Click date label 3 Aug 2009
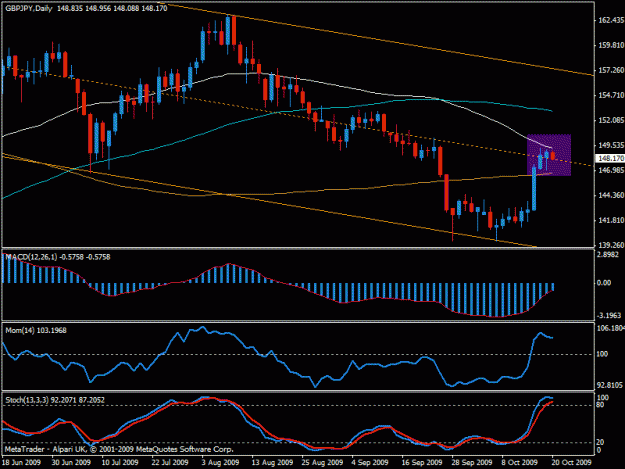625x469 pixels. click(x=220, y=463)
